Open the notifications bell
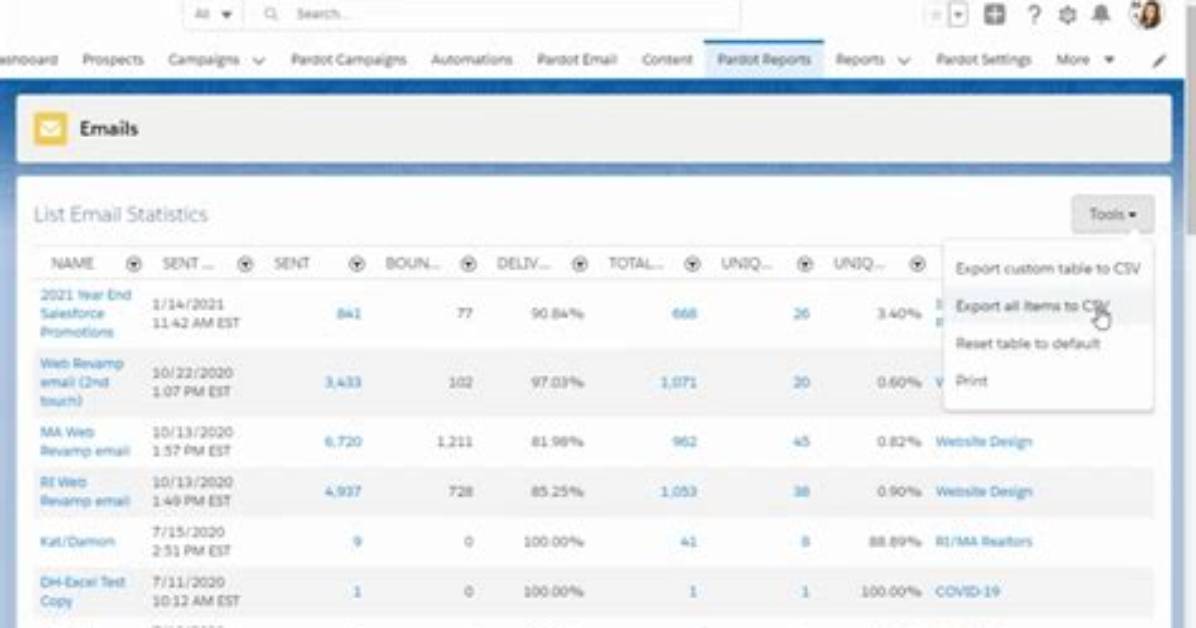 click(1101, 14)
